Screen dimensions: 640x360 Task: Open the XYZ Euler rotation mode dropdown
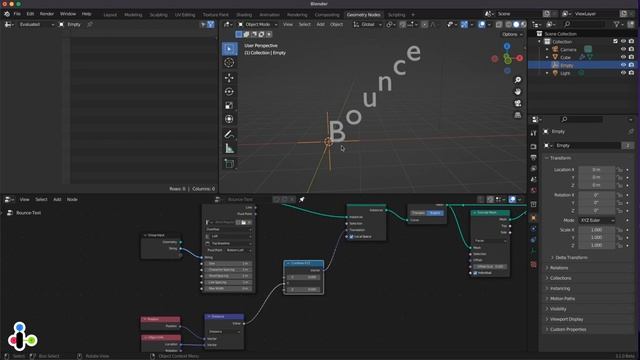tap(597, 220)
